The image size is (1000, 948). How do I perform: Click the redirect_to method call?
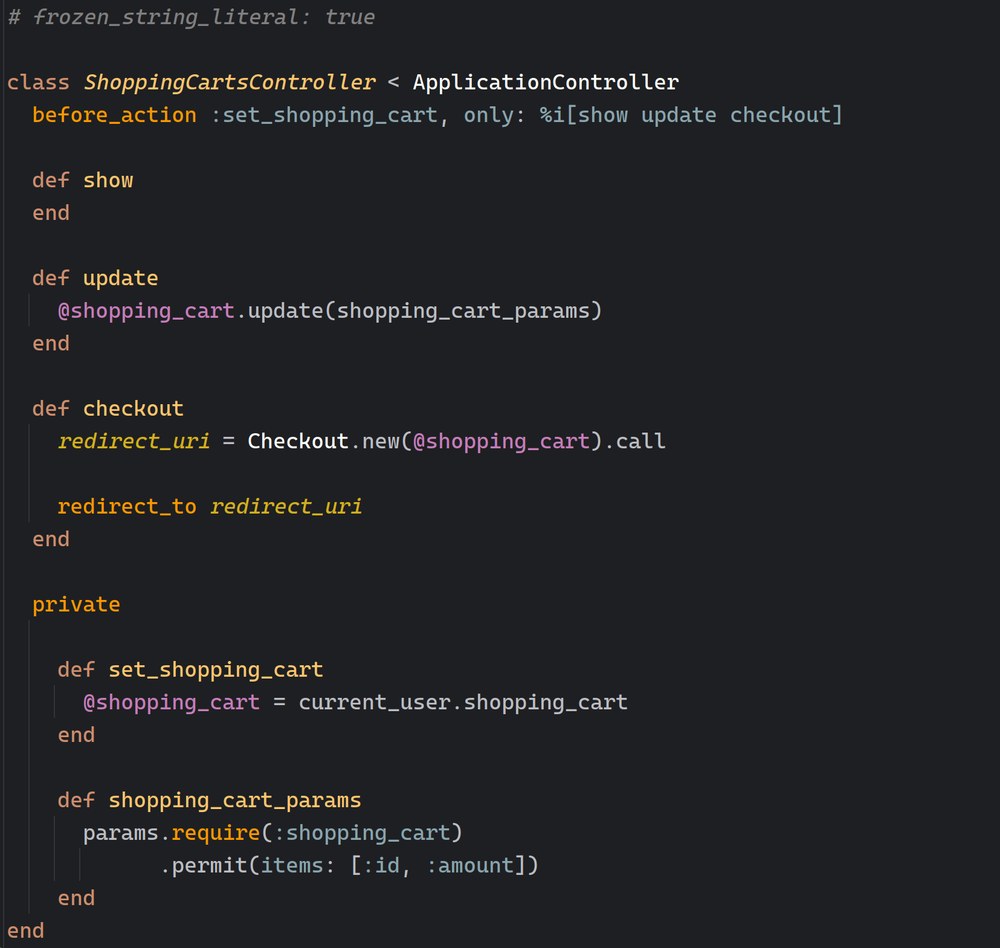point(127,506)
